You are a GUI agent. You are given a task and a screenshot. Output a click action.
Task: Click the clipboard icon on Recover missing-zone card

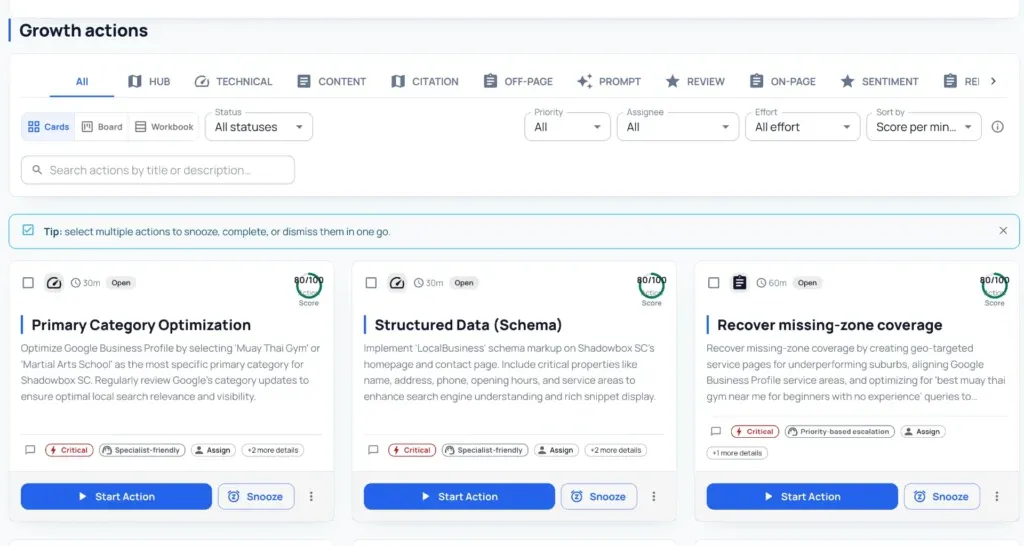pyautogui.click(x=739, y=283)
